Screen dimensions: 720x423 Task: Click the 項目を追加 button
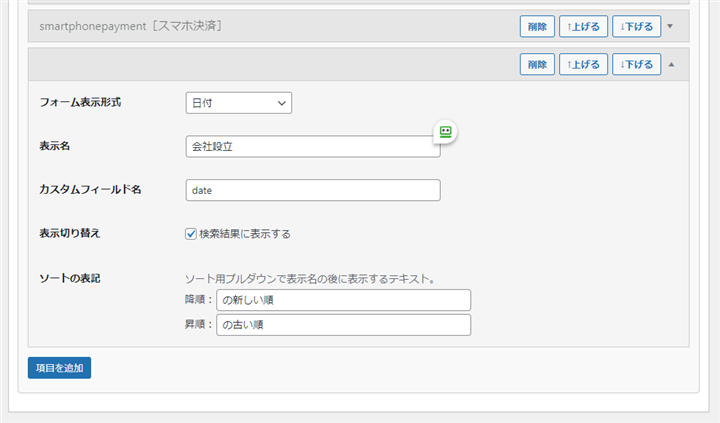coord(59,368)
